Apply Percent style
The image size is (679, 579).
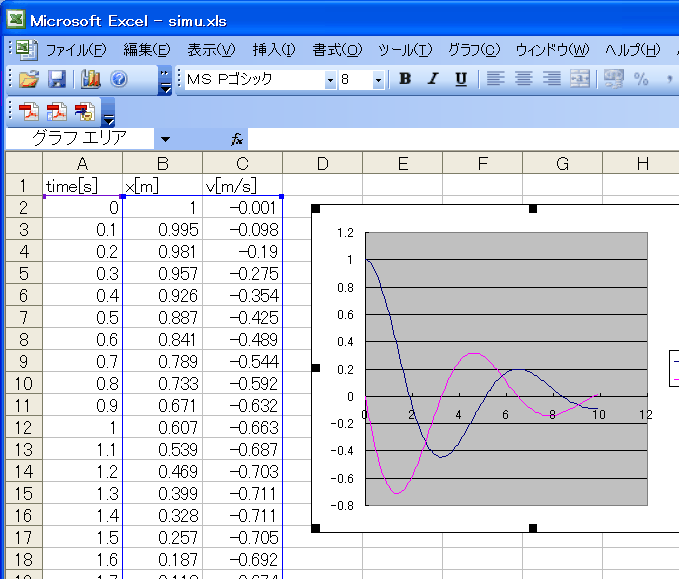tap(641, 79)
